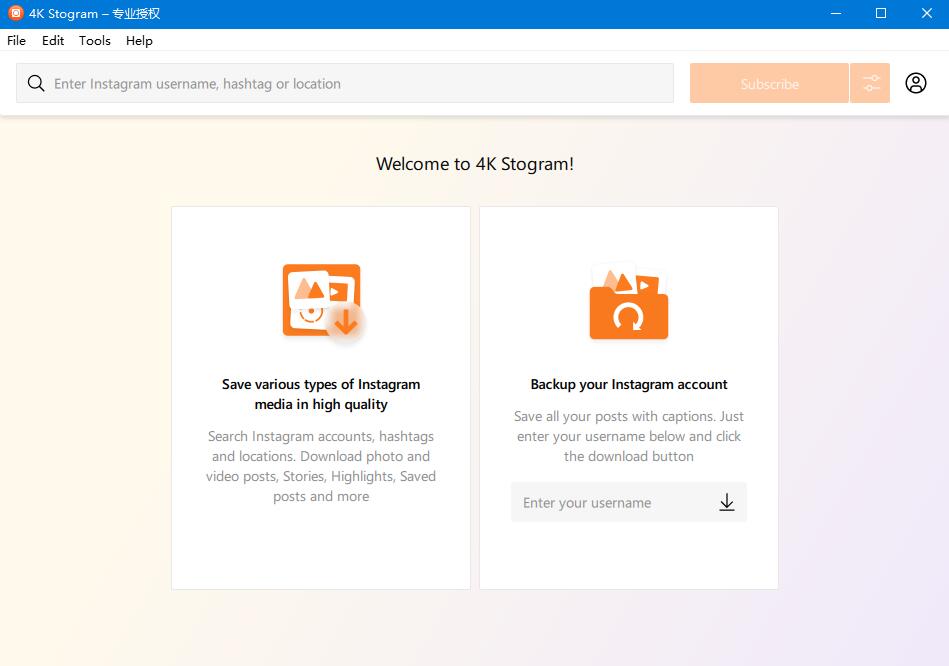The image size is (949, 666).
Task: Click the Search Instagram accounts description text
Action: click(321, 466)
